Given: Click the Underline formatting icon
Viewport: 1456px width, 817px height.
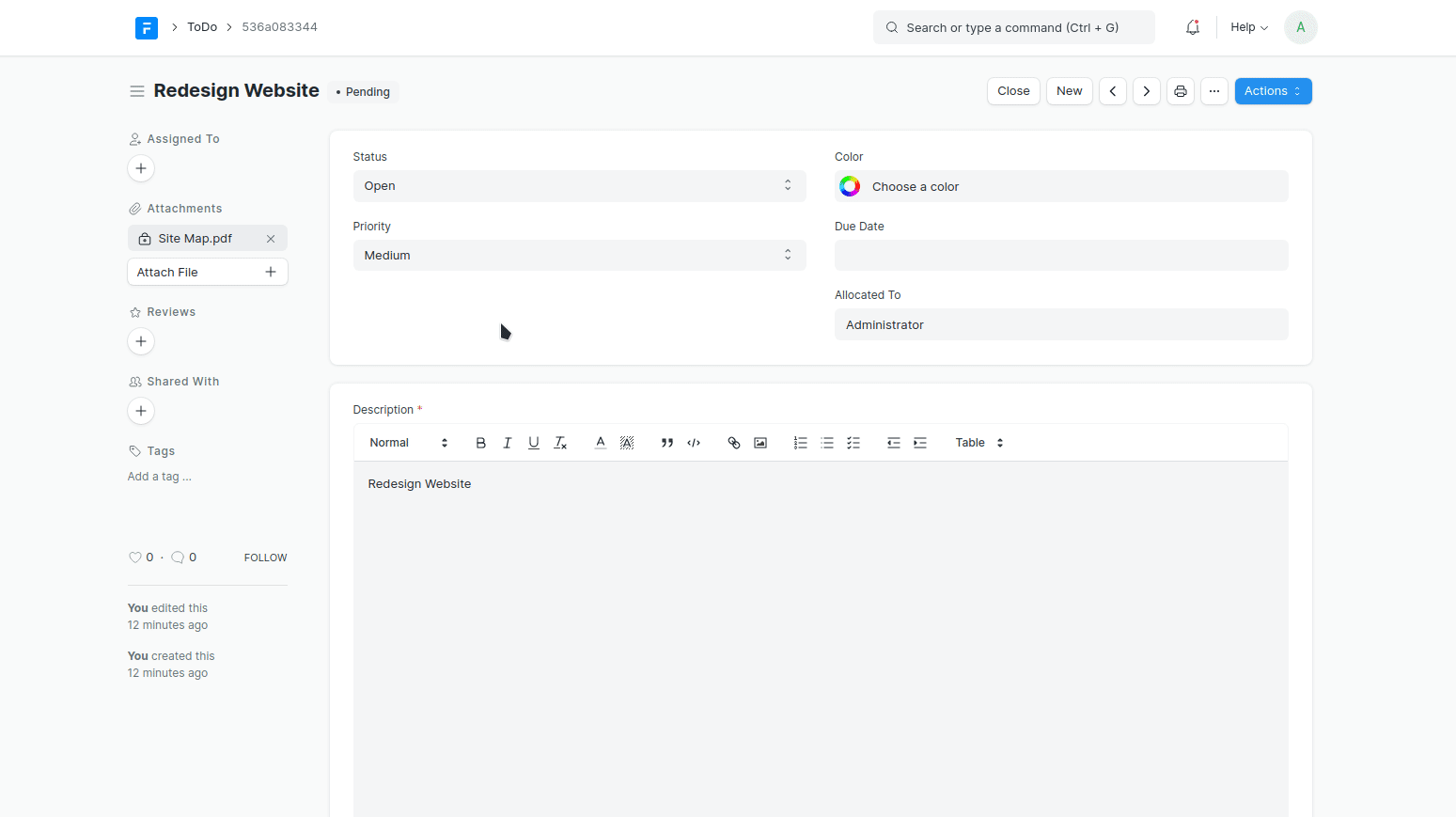Looking at the screenshot, I should (533, 443).
